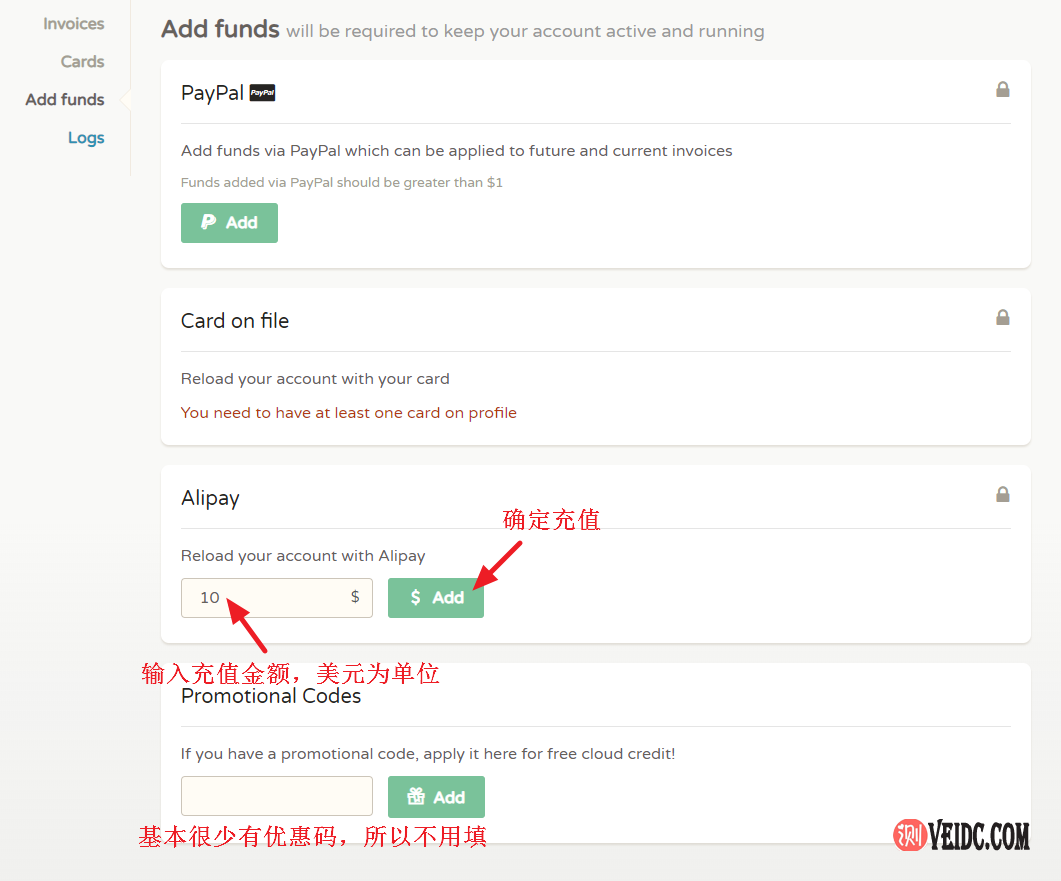Click 'You need to have at least one card' warning
Image resolution: width=1061 pixels, height=881 pixels.
tap(348, 413)
